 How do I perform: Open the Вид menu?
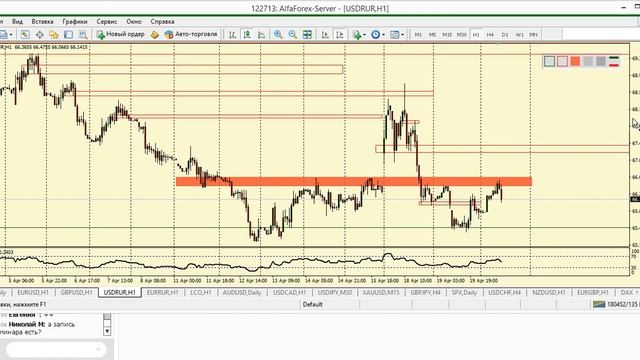(17, 22)
